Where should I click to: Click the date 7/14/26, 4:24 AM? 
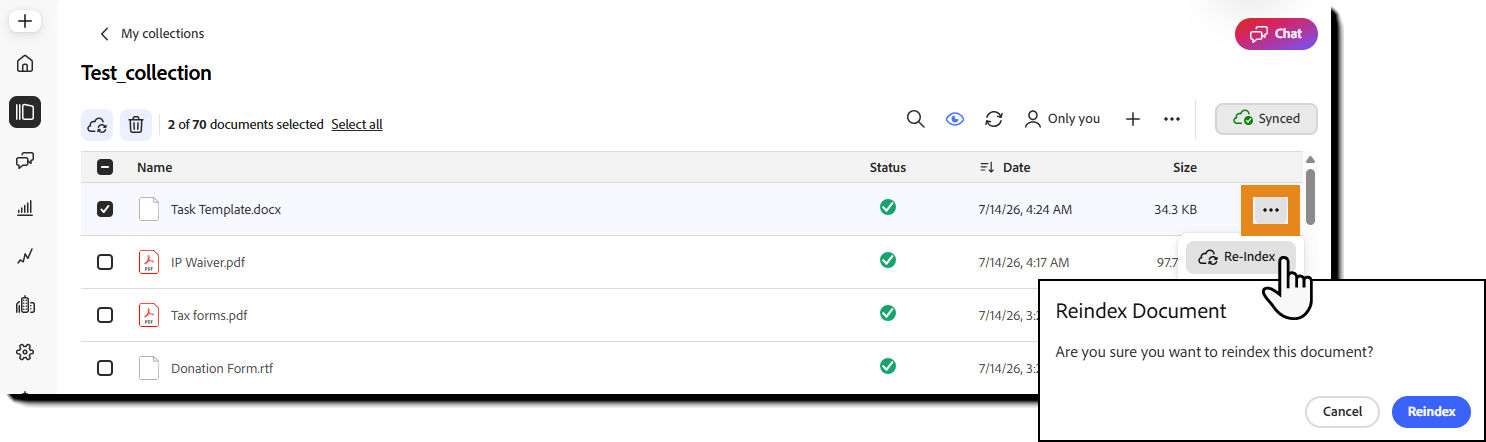coord(1025,210)
